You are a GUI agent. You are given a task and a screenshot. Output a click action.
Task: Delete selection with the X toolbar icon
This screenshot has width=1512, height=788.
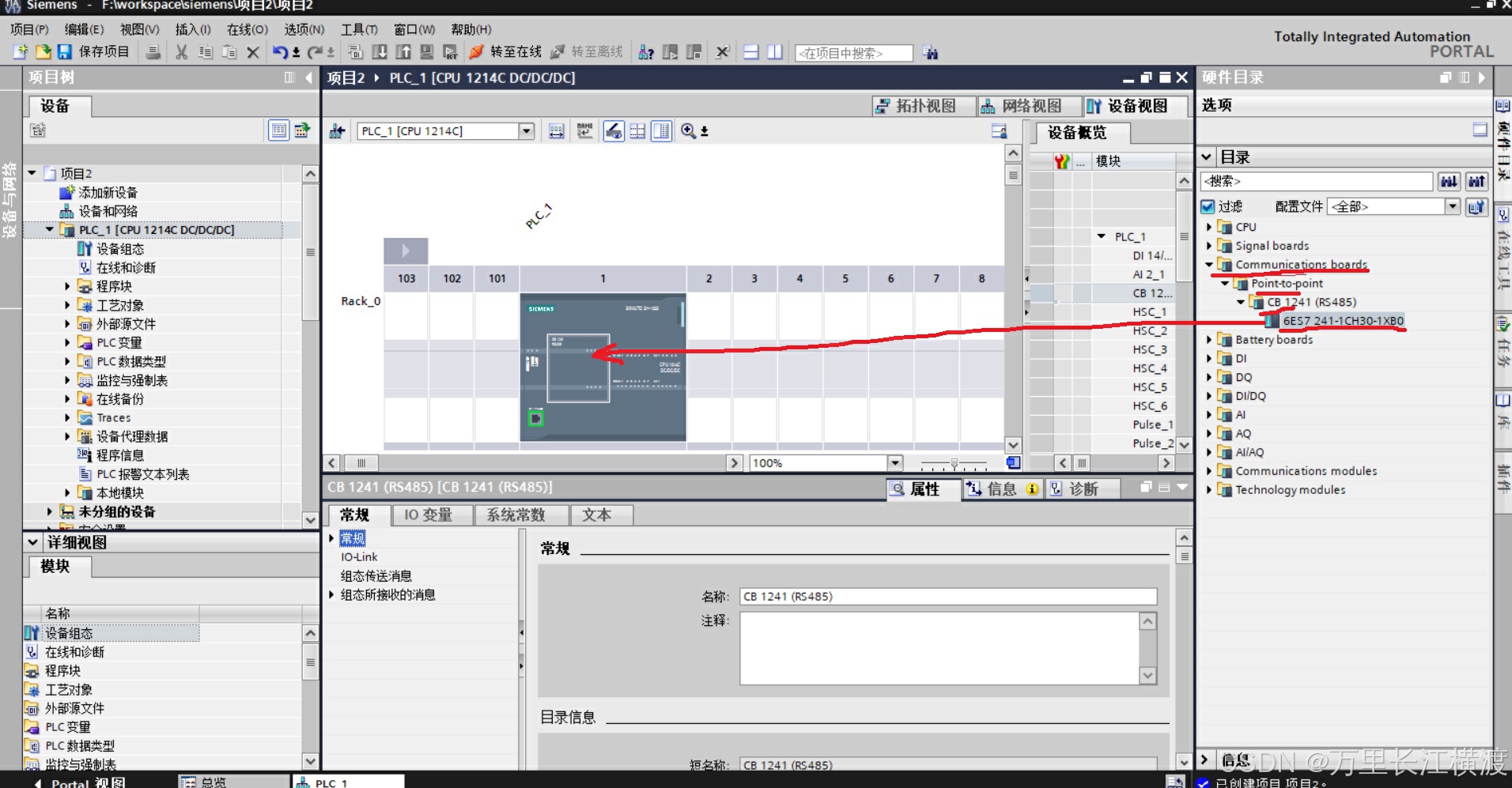click(x=253, y=52)
